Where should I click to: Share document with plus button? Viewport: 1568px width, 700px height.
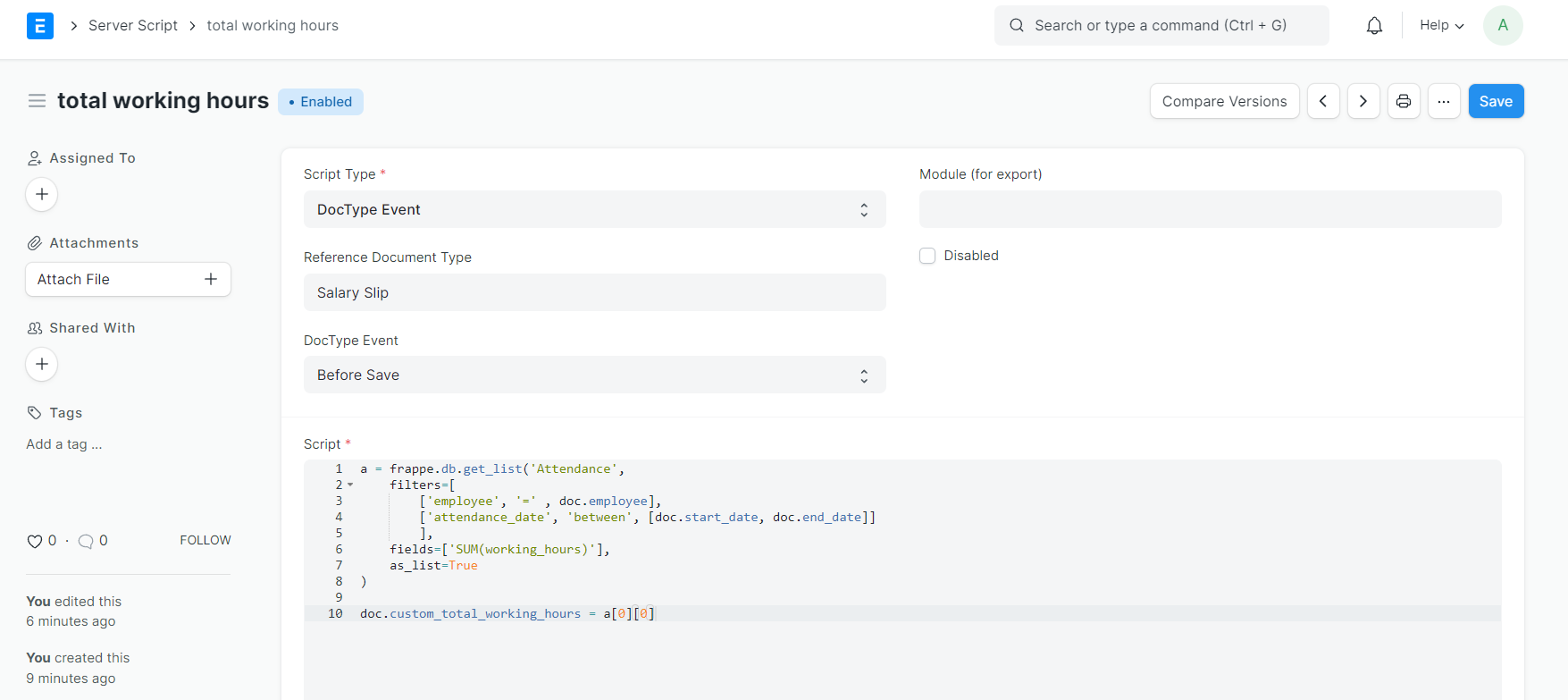(42, 364)
